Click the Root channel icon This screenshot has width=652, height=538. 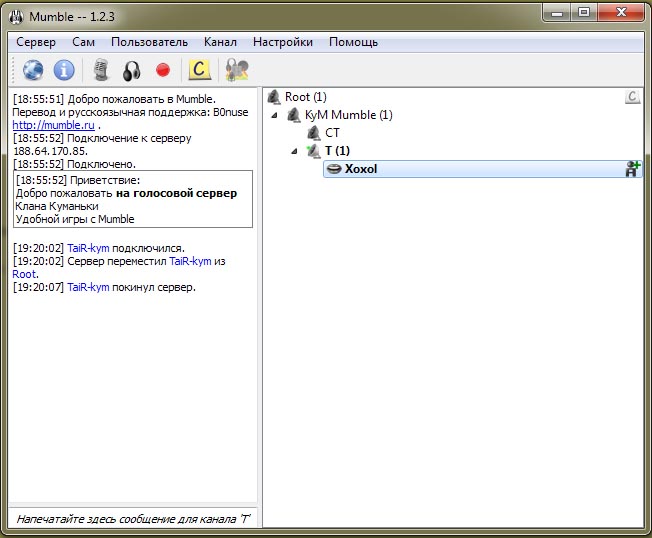(274, 97)
